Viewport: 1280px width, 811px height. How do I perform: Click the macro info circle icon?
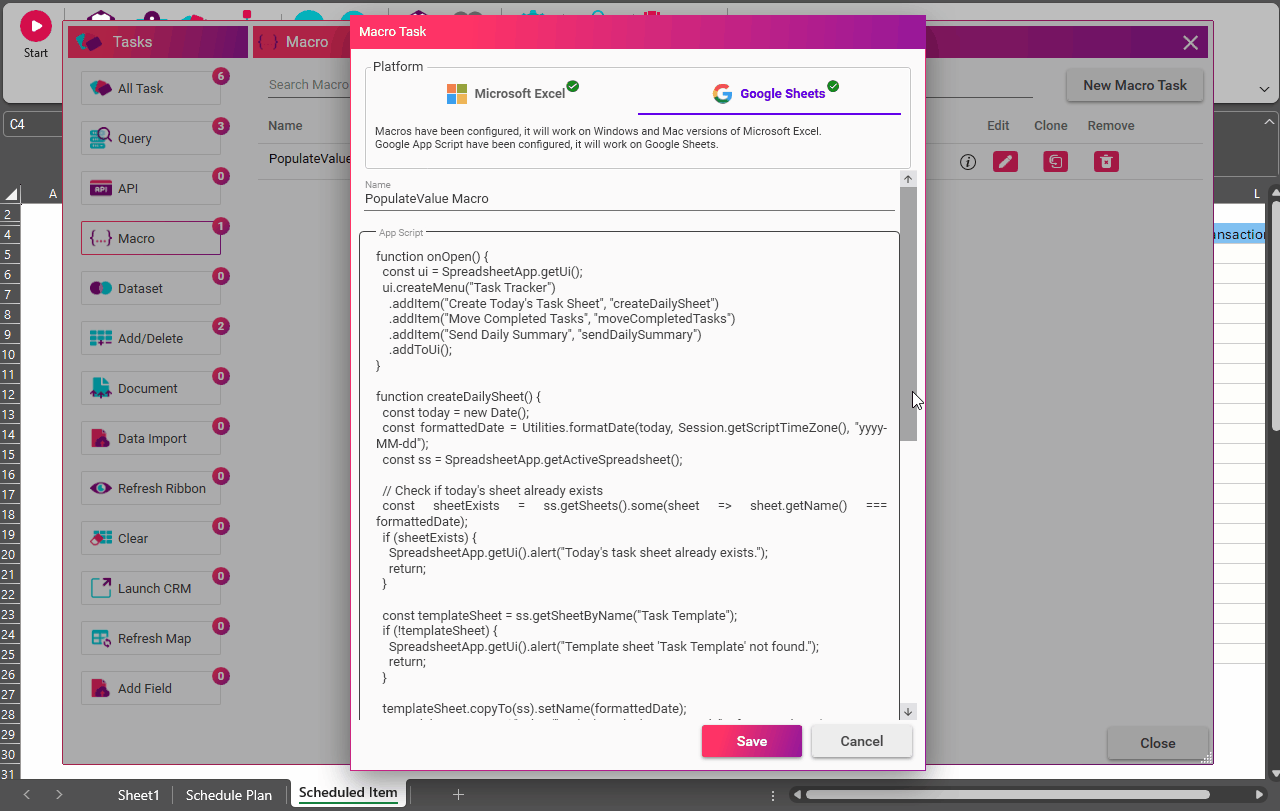tap(967, 162)
